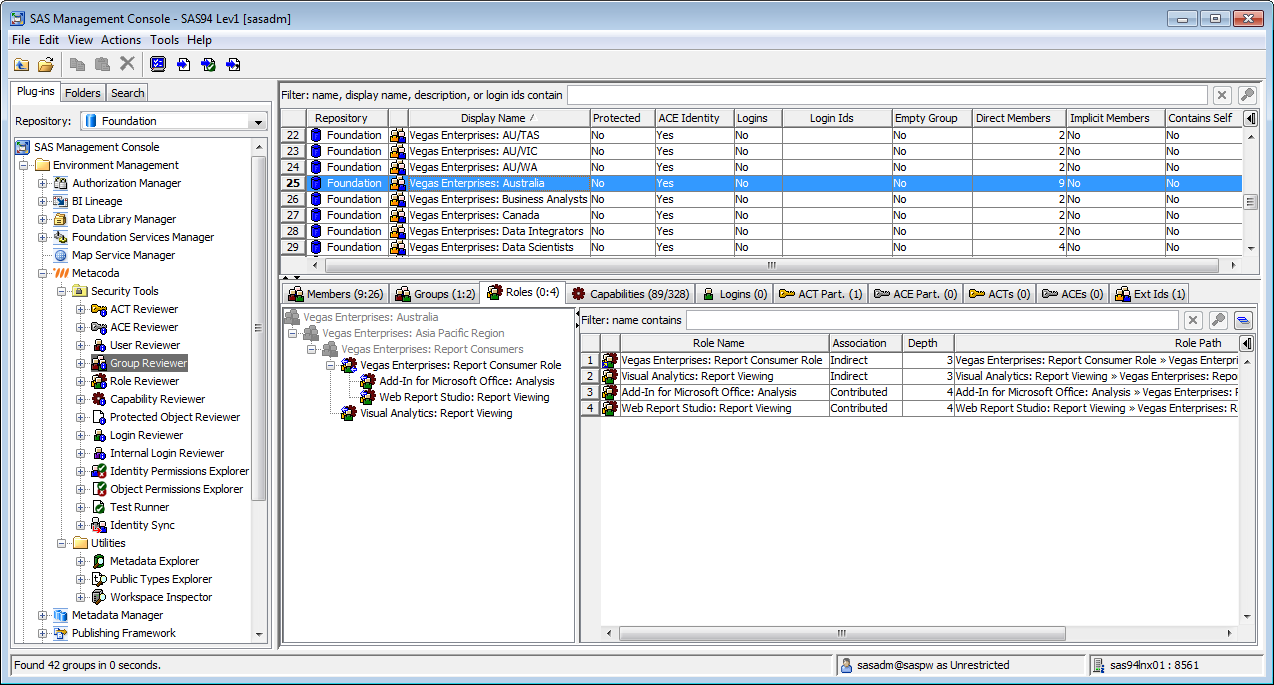This screenshot has height=685, width=1274.
Task: Click the group icon in row 25 Australia
Action: tap(398, 183)
